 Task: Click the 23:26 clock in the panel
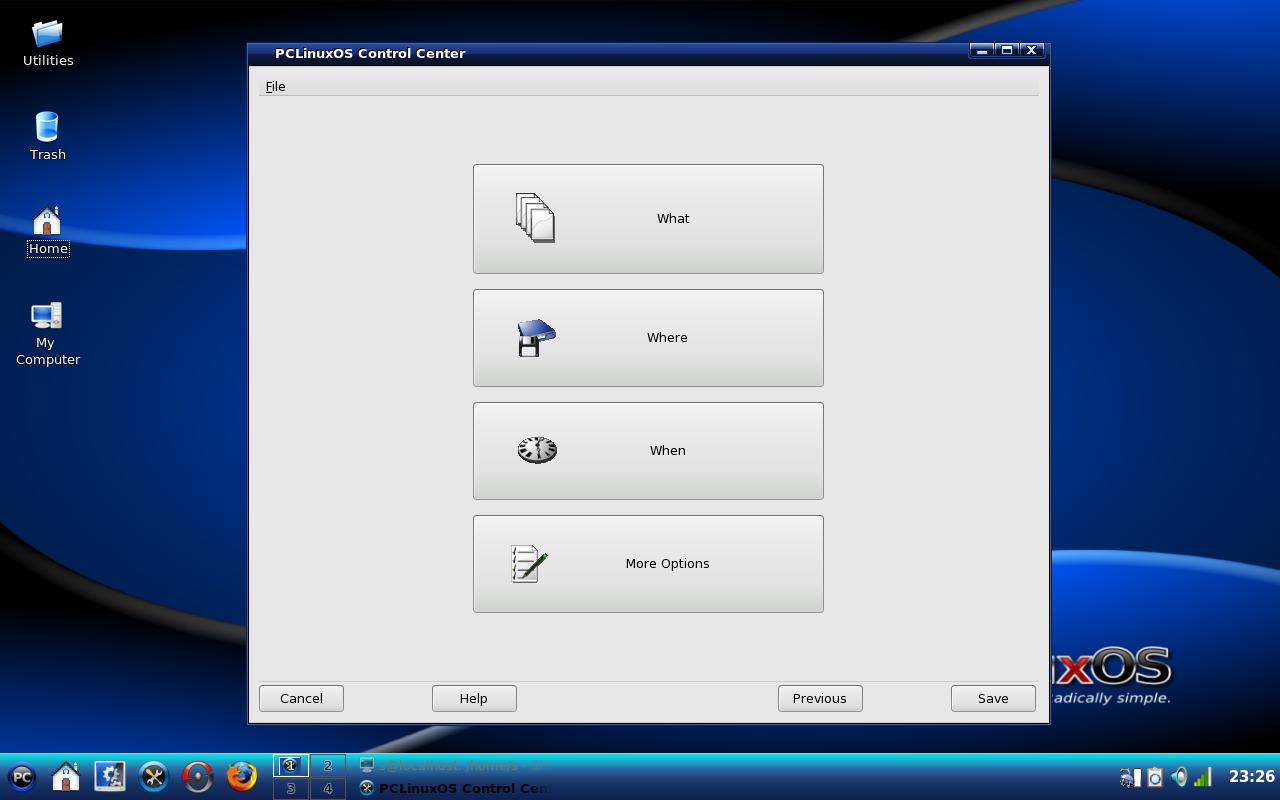tap(1251, 776)
